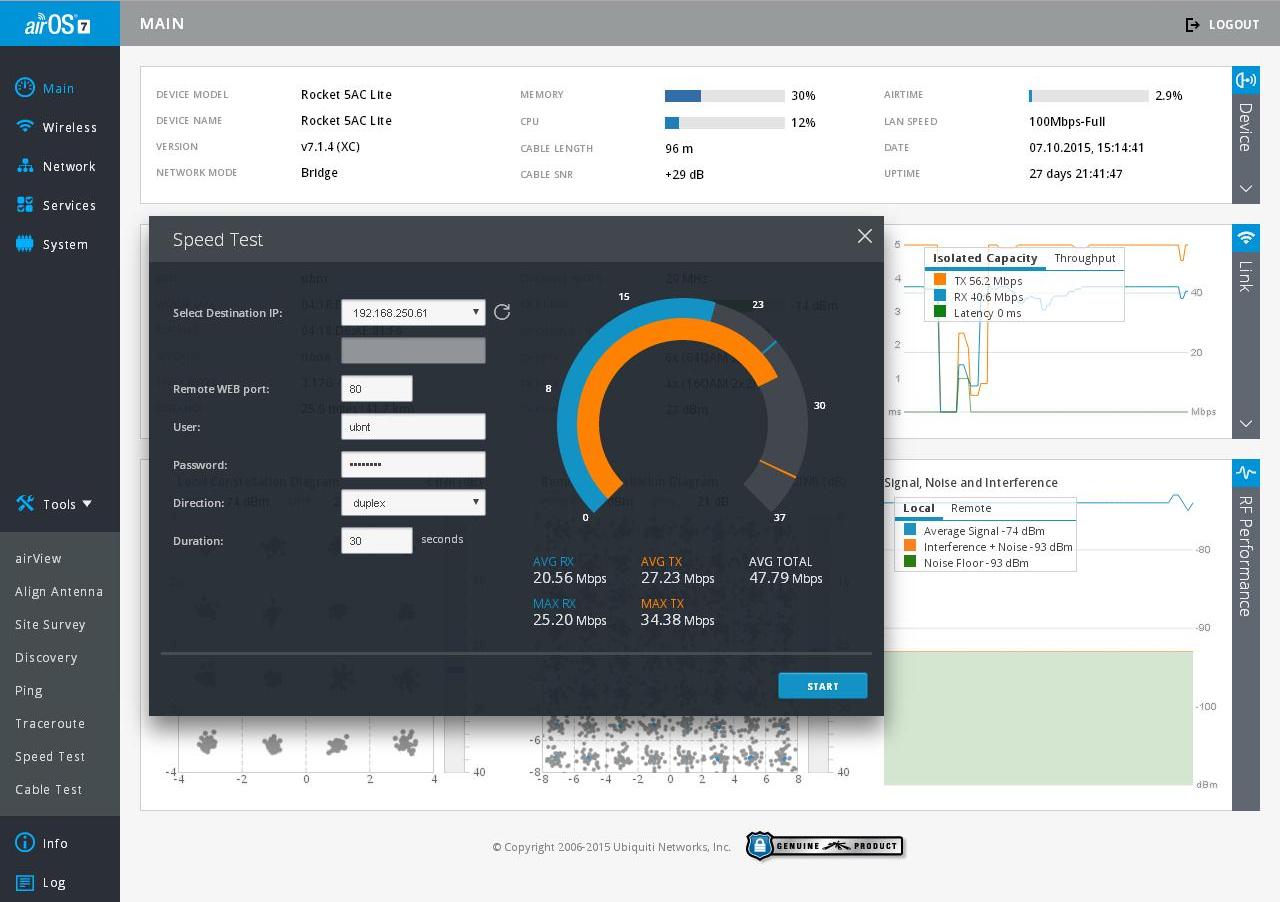
Task: Open the Wireless menu item
Action: point(70,127)
